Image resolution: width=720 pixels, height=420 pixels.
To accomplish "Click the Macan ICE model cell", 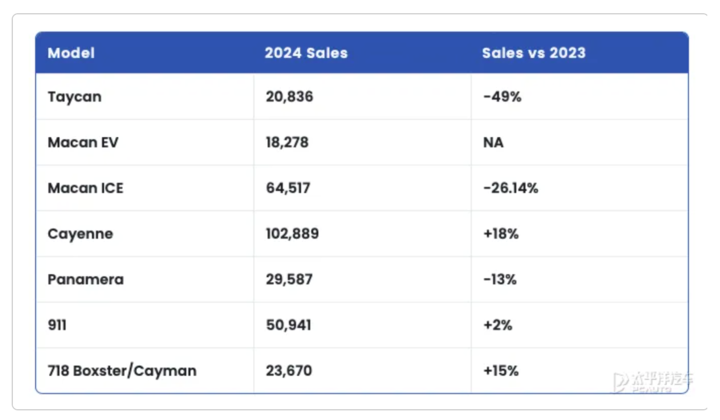I will (x=86, y=188).
